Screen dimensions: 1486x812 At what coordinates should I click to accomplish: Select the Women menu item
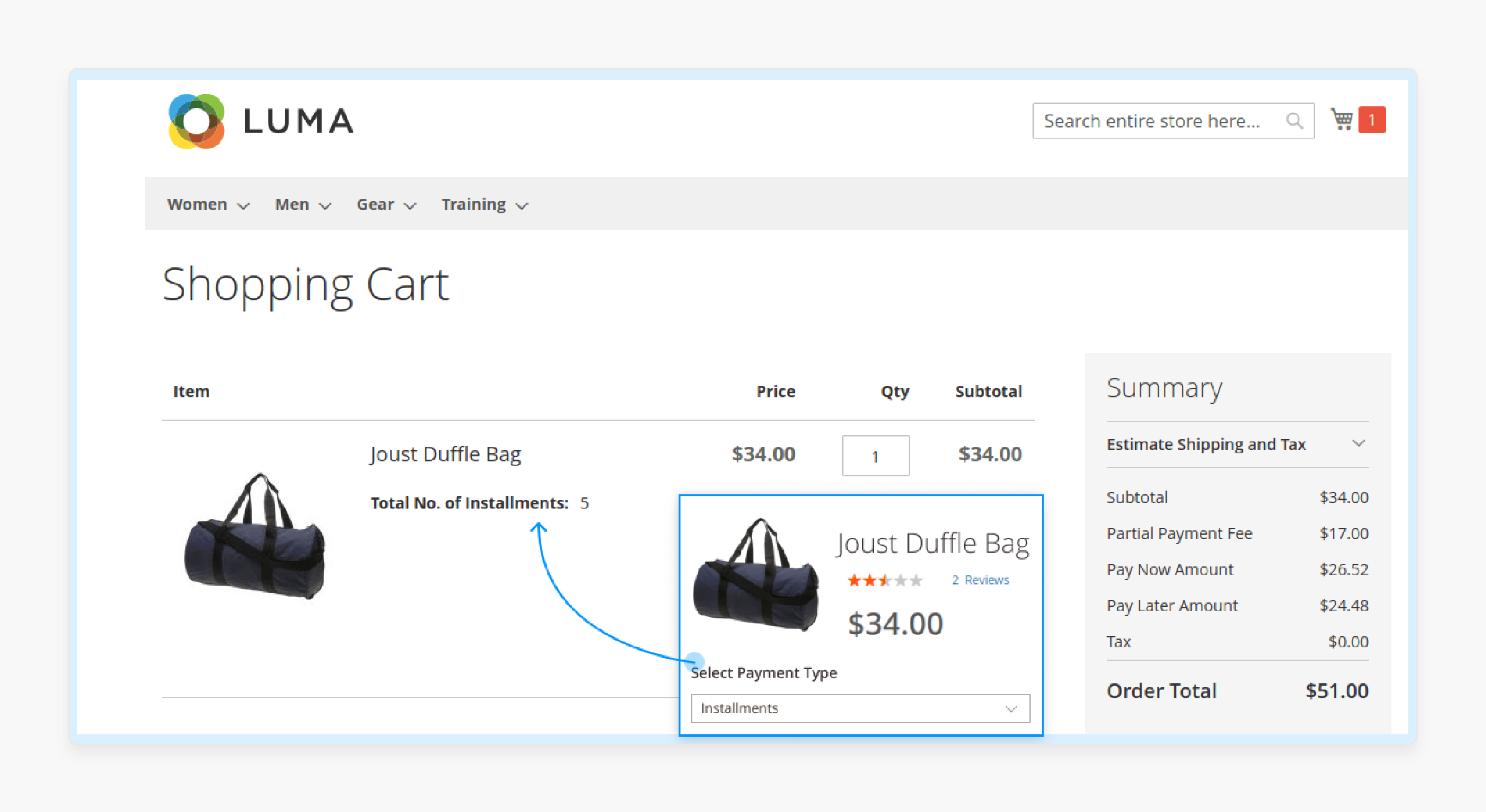click(x=197, y=205)
